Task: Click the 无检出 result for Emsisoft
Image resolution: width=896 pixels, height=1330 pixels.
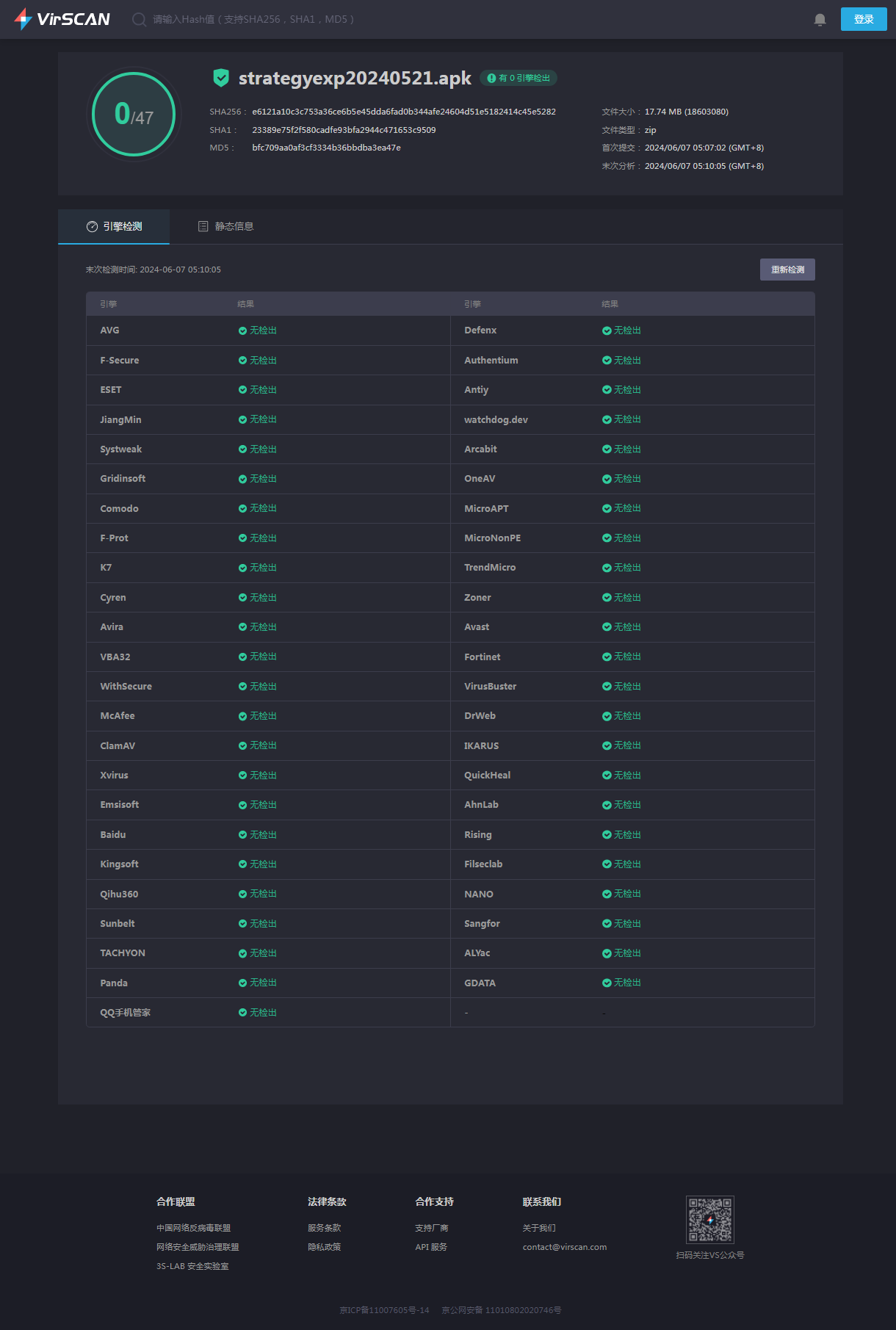Action: click(x=263, y=805)
